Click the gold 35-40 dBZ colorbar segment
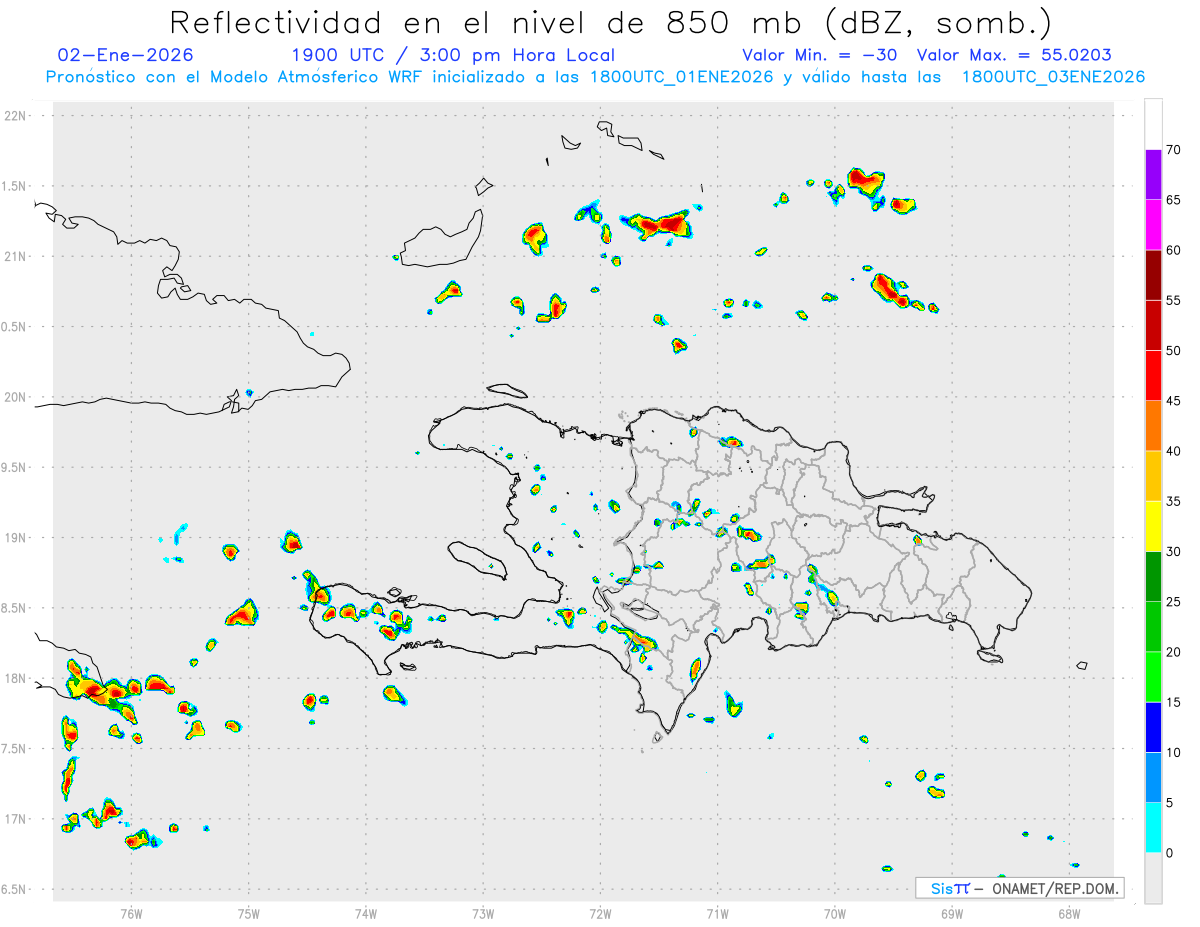1200x927 pixels. 1153,476
